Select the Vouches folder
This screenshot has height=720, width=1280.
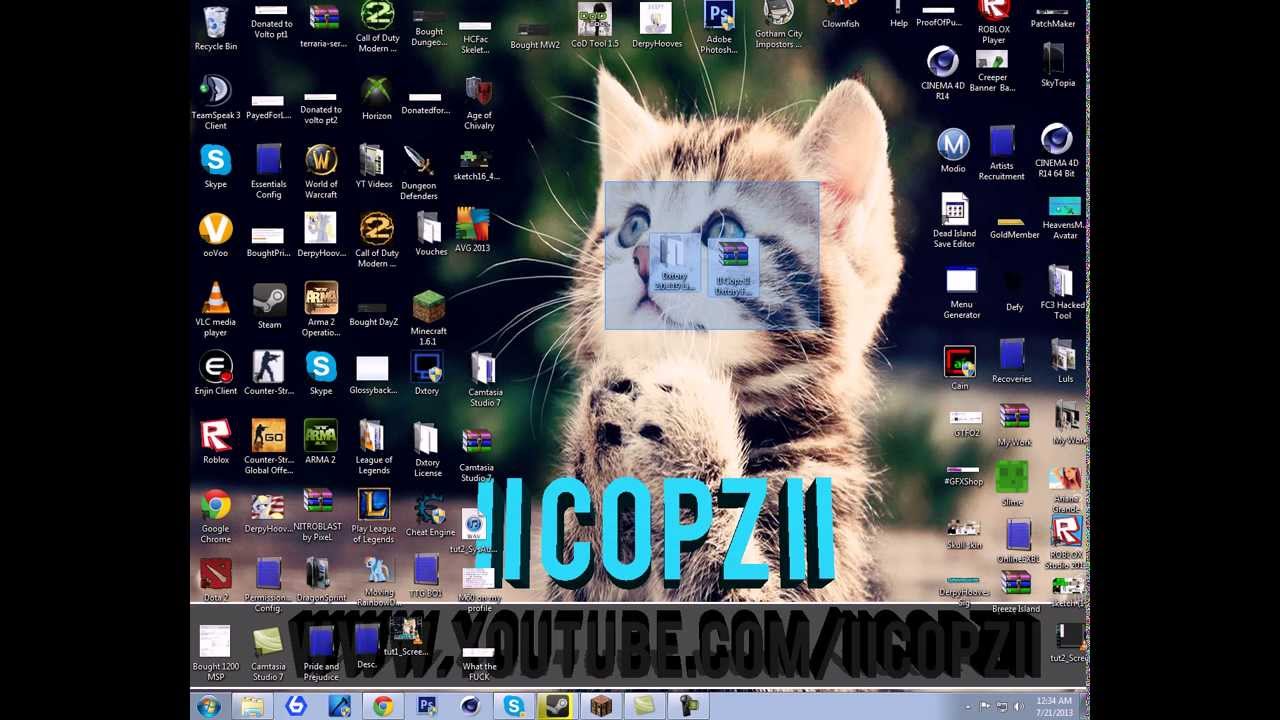pos(431,235)
